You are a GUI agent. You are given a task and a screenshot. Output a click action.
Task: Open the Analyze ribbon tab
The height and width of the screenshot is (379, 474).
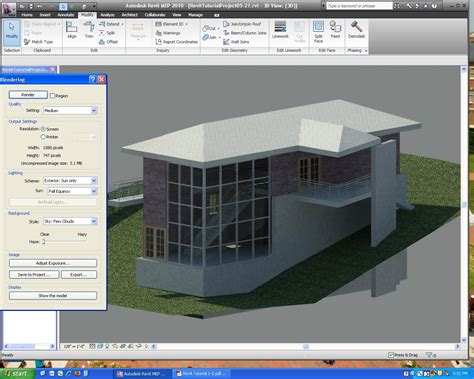tap(107, 15)
